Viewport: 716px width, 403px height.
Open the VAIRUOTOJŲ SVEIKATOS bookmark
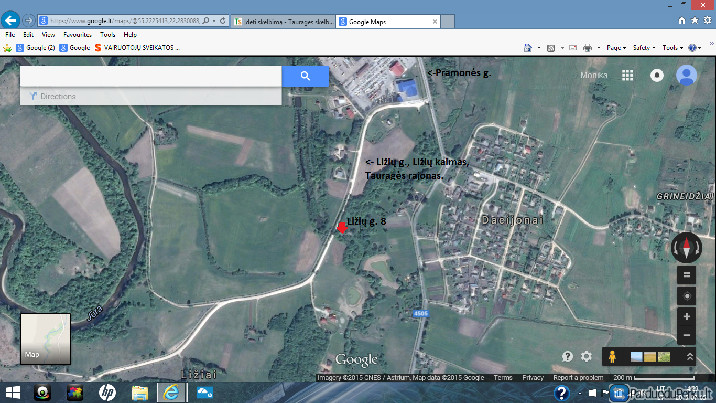(x=137, y=47)
